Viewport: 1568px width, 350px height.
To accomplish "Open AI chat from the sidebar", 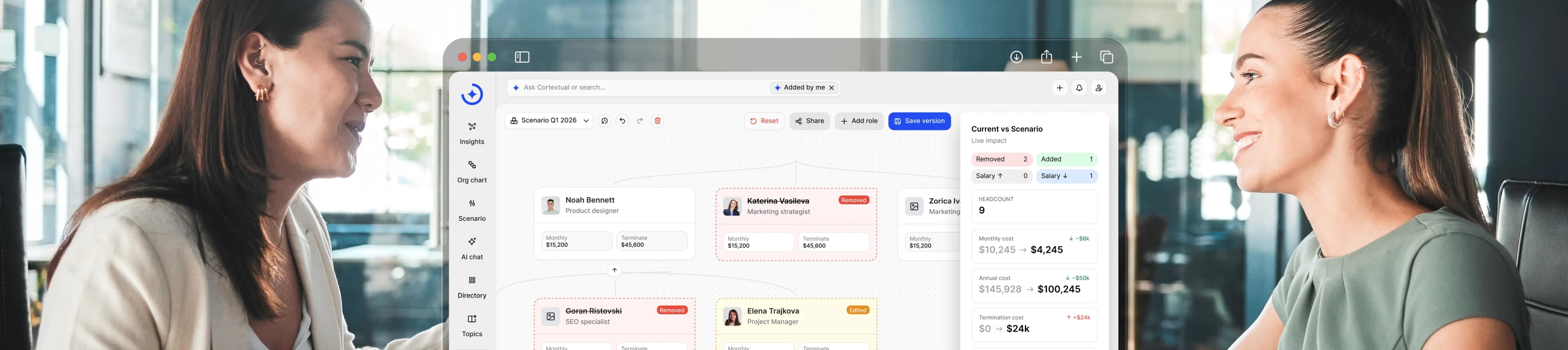I will click(472, 248).
